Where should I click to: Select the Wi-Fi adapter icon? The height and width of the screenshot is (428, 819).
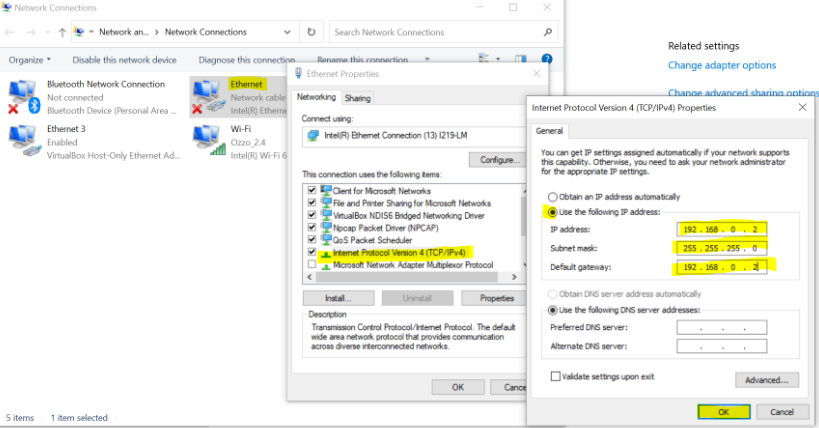208,141
